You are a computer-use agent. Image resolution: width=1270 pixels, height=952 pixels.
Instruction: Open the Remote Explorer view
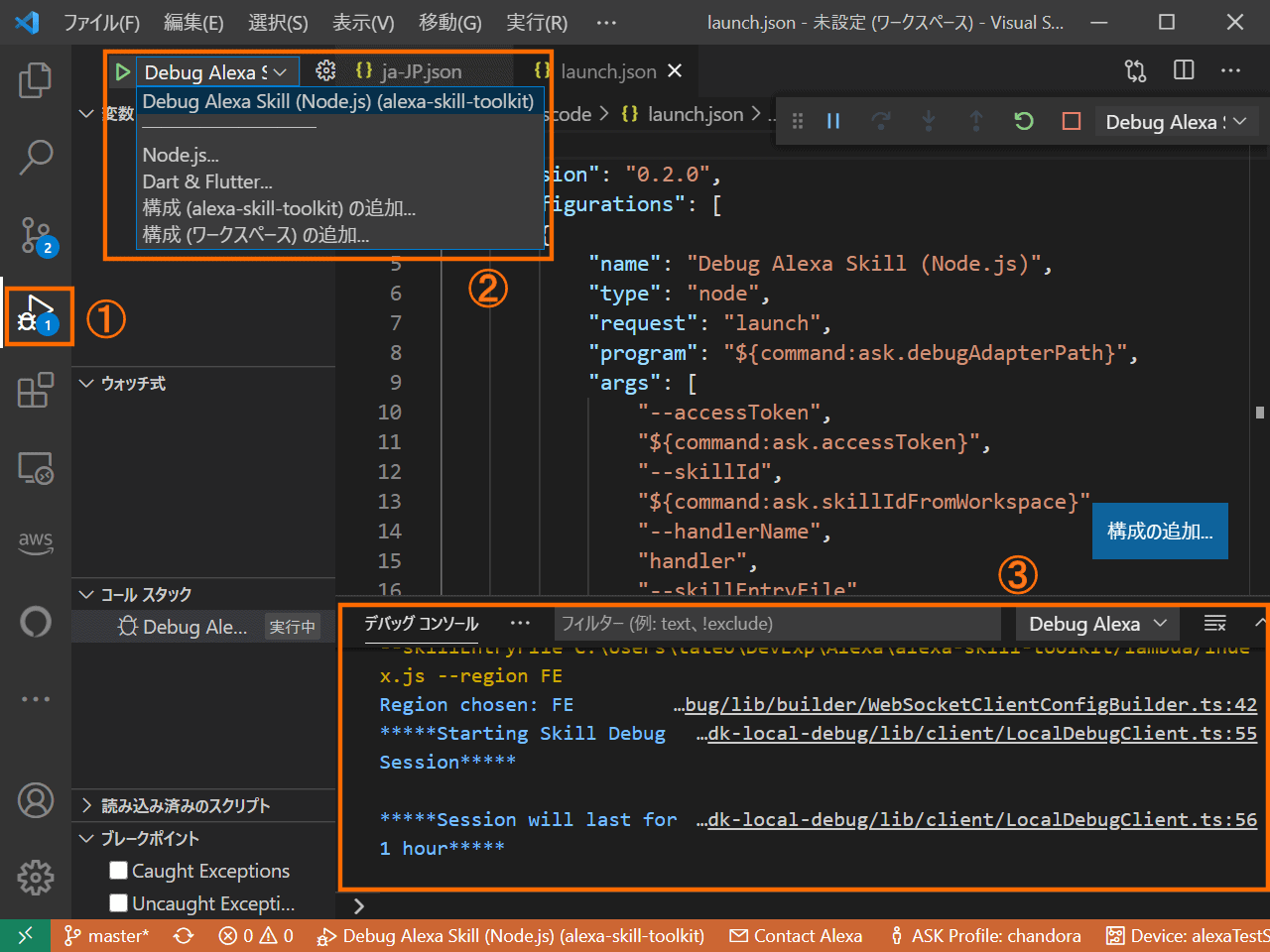pyautogui.click(x=36, y=466)
